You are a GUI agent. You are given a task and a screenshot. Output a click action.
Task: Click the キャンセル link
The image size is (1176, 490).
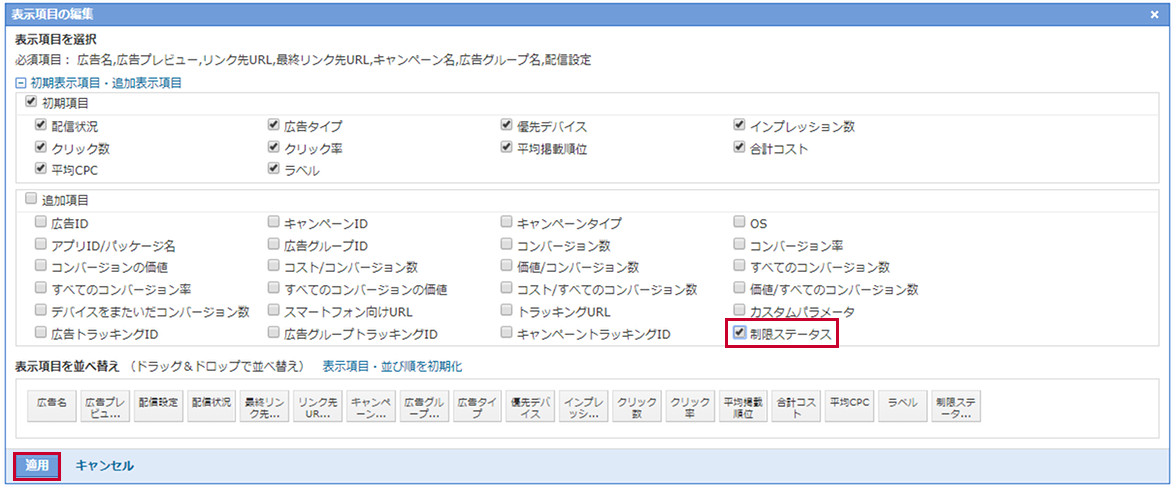pyautogui.click(x=105, y=466)
